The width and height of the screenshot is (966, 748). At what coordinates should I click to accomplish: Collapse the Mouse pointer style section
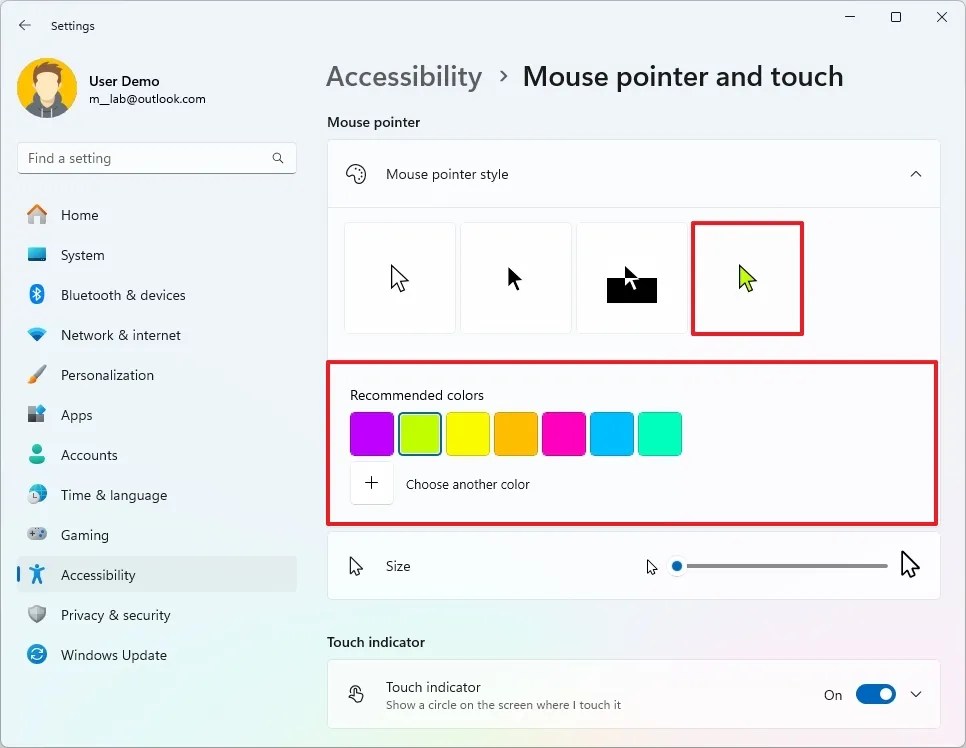pos(916,173)
